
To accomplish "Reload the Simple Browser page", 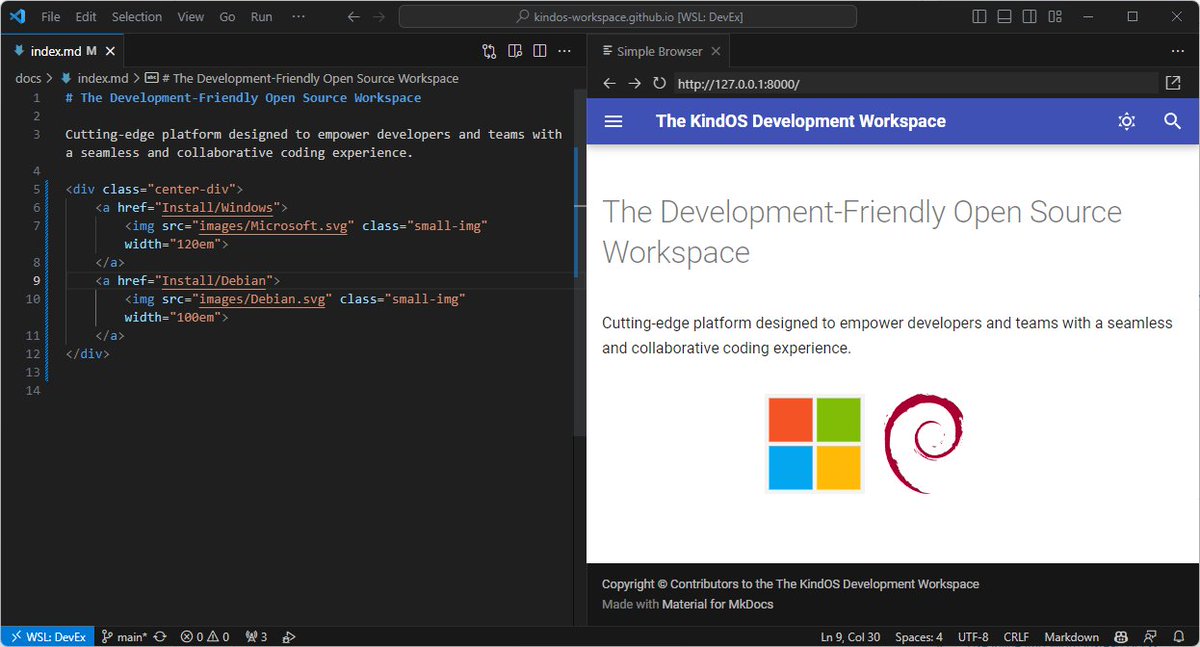I will coord(659,84).
